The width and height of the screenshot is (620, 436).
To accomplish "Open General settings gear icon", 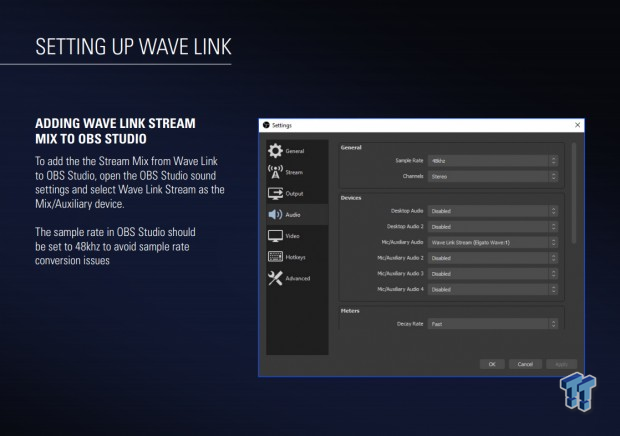I will pyautogui.click(x=275, y=151).
